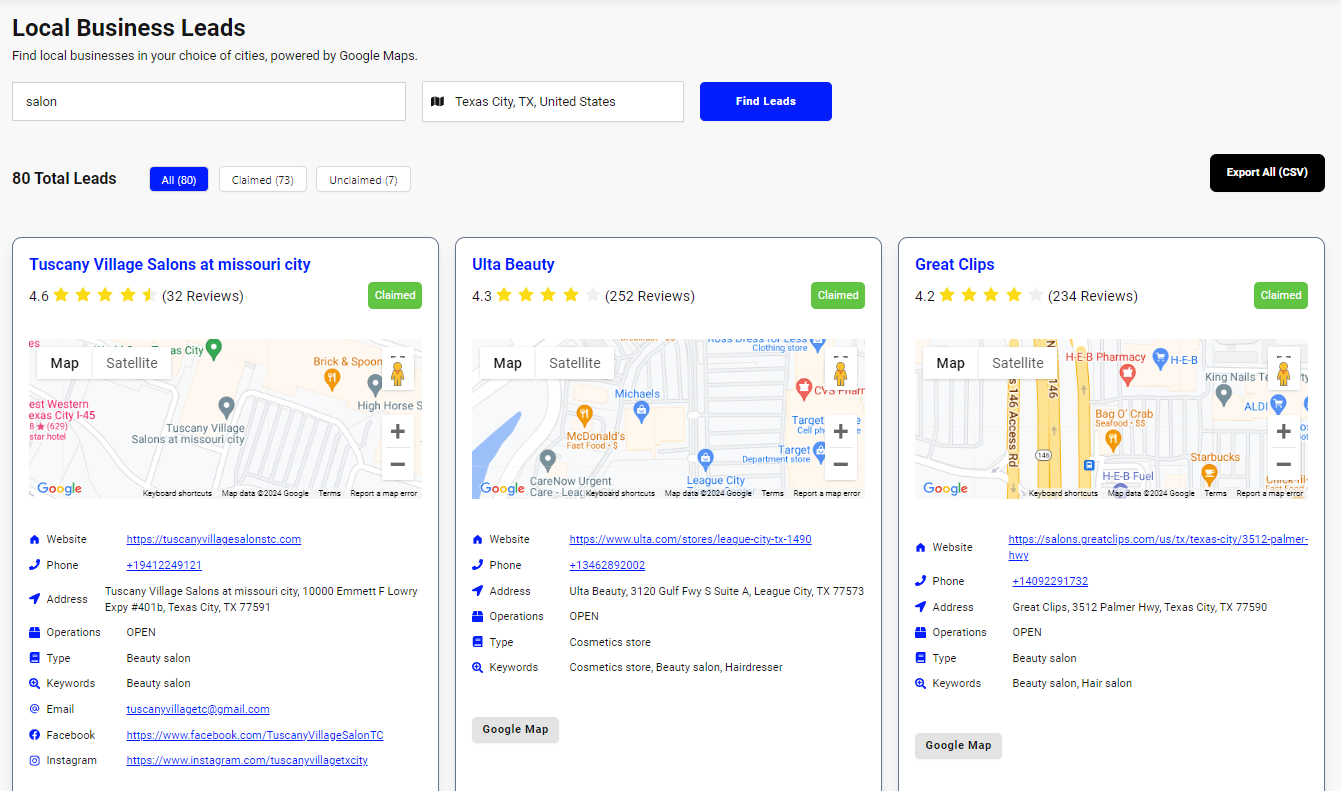Select the All (80) filter tab
Viewport: 1341px width, 791px height.
178,179
